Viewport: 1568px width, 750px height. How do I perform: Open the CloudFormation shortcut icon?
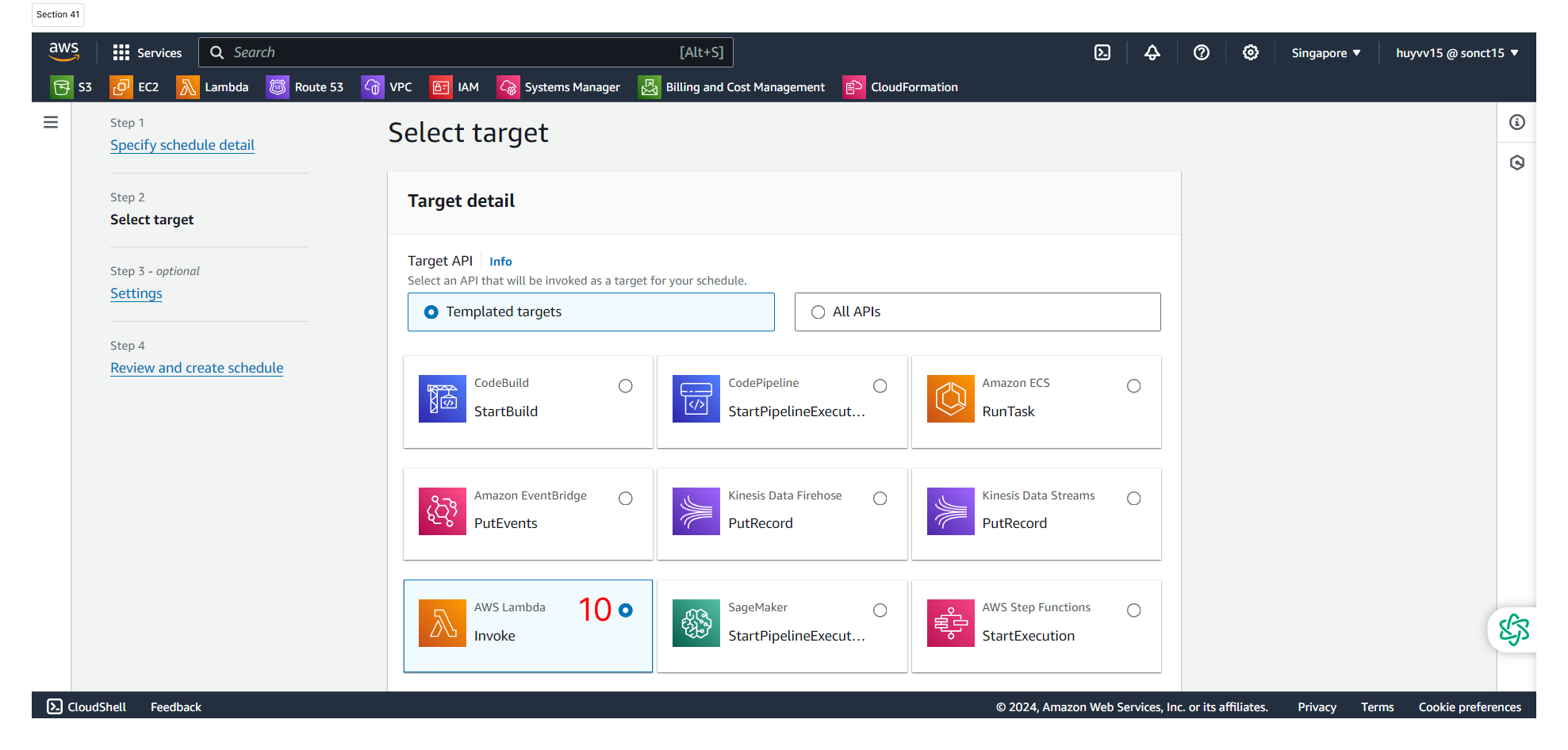(853, 87)
